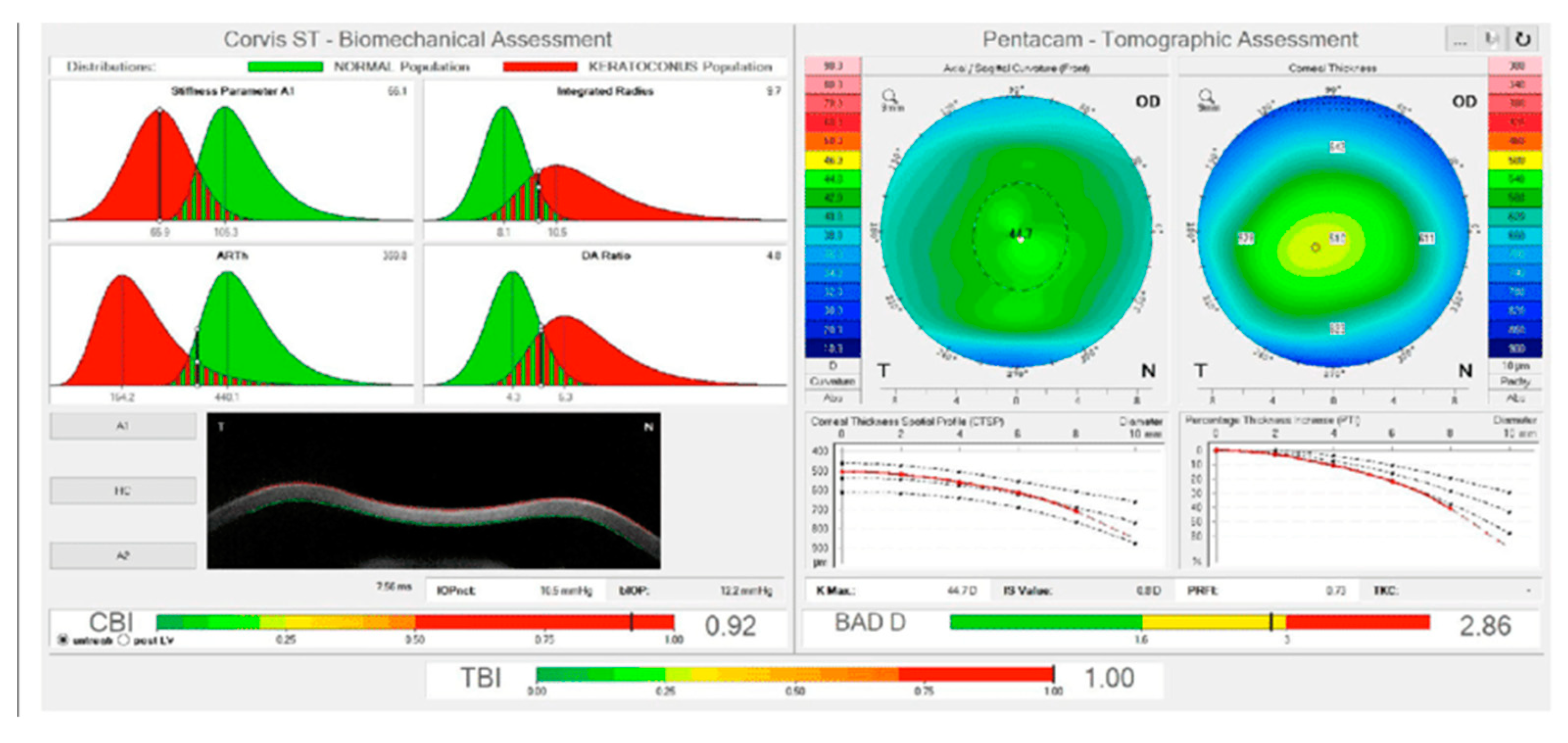The image size is (1568, 743).
Task: Click the Curvature label below the diopter scale
Action: (x=832, y=382)
